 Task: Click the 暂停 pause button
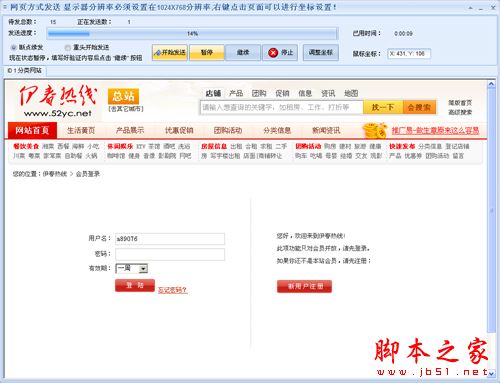pyautogui.click(x=207, y=53)
